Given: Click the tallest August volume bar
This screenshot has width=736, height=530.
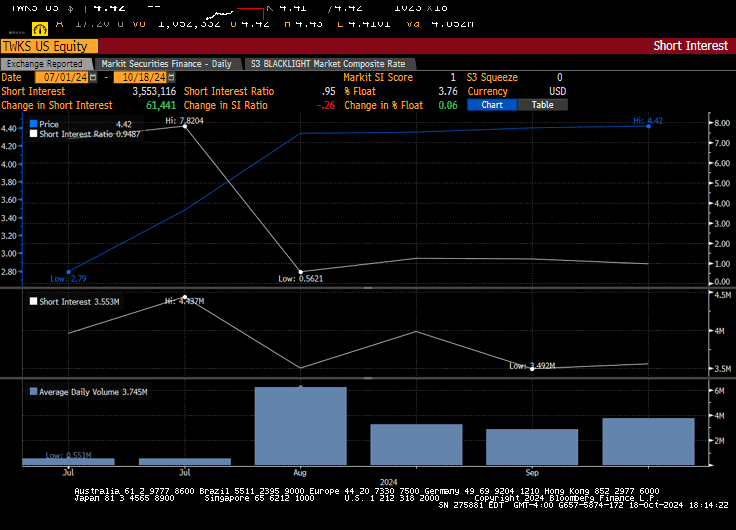Looking at the screenshot, I should [300, 426].
